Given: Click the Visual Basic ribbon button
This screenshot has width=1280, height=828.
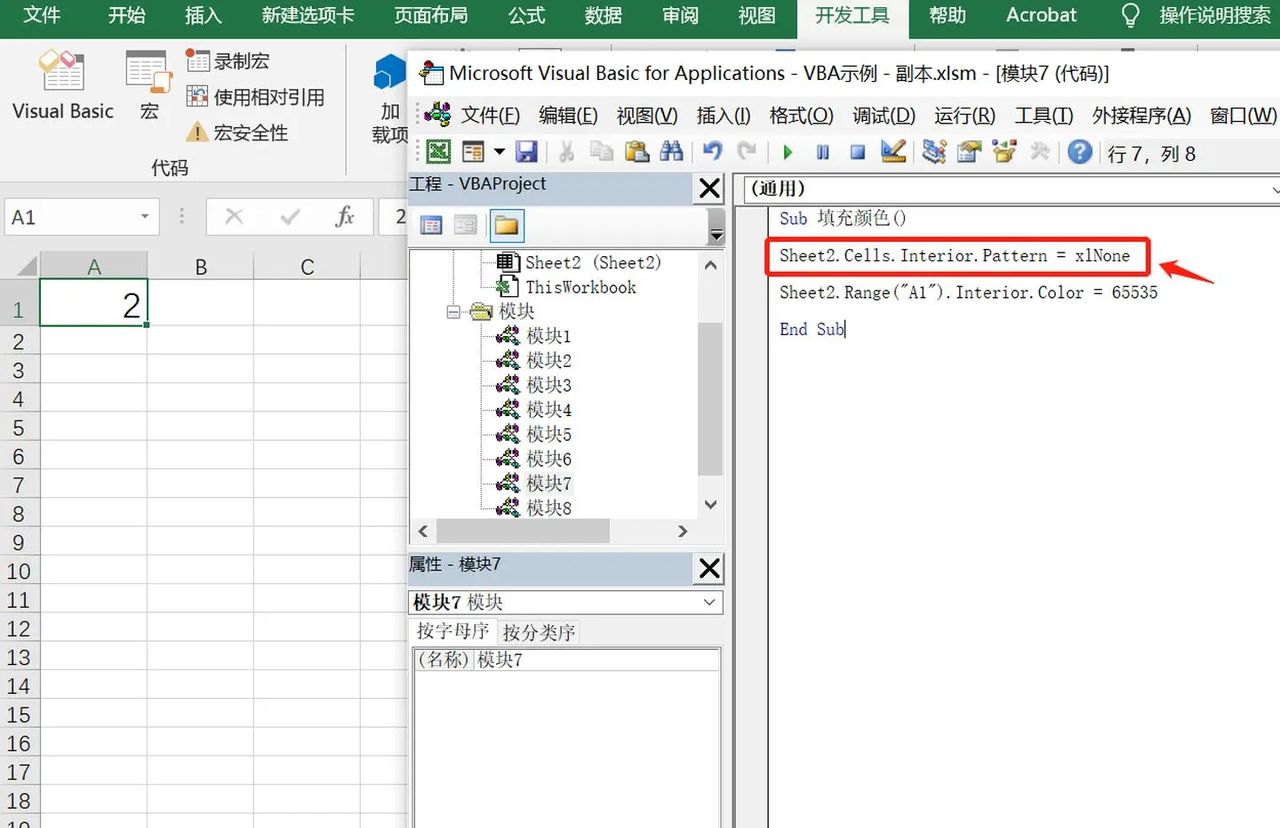Looking at the screenshot, I should [62, 87].
